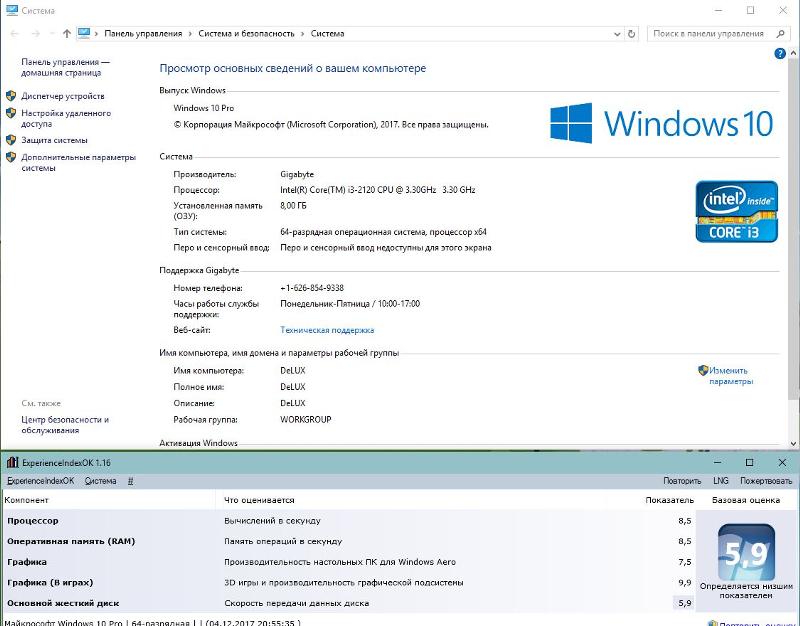
Task: Click shield icon beside Дополнительные параметры системы
Action: click(11, 157)
